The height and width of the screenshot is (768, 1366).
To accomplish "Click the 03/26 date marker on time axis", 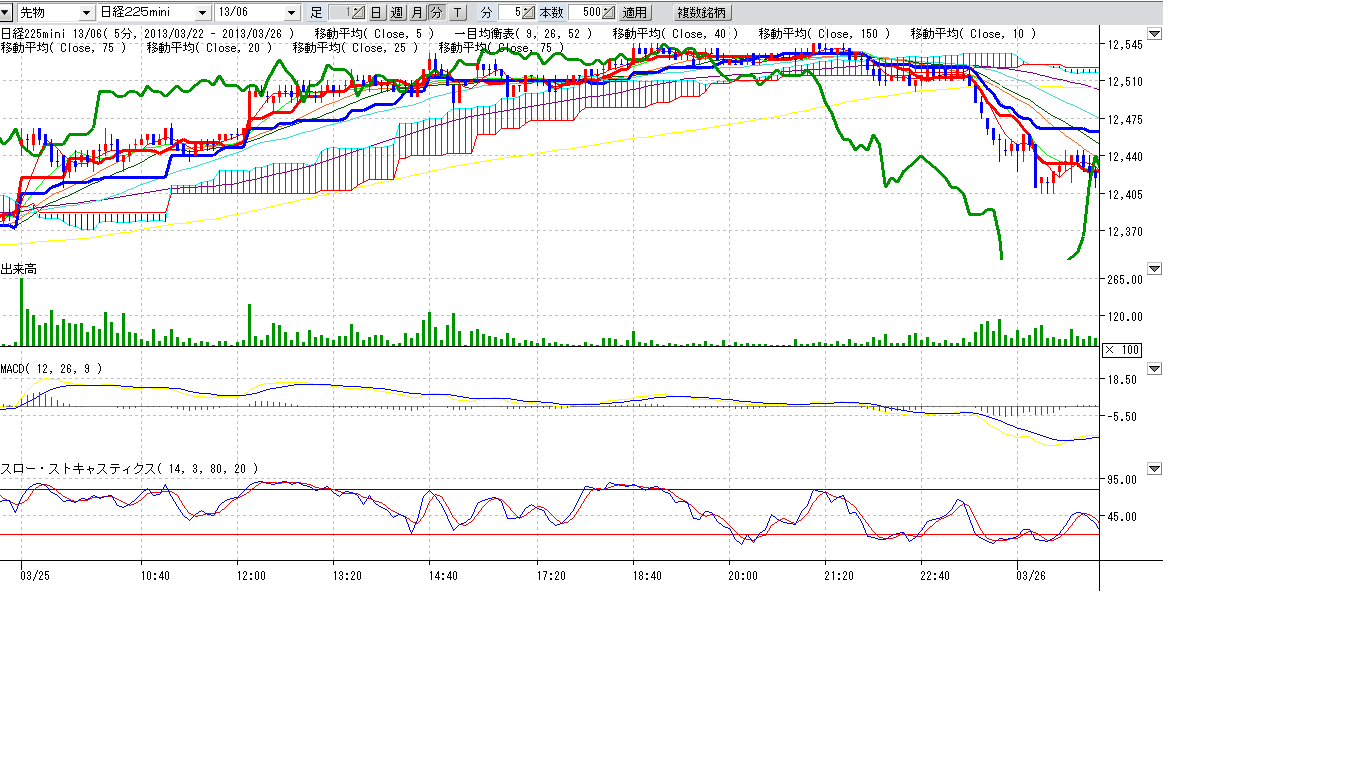I will [1030, 576].
